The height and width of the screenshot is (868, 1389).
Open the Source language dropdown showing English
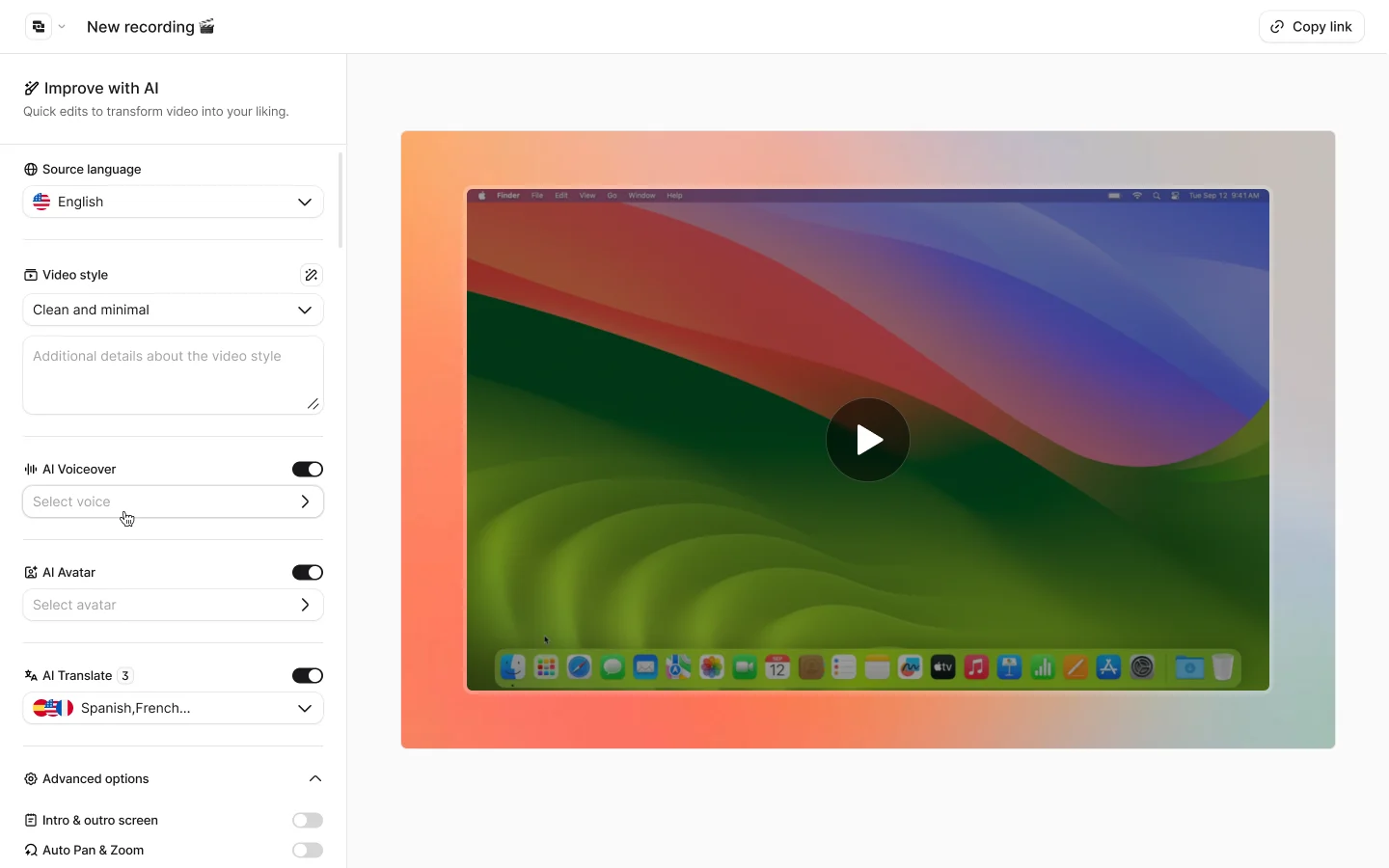(173, 202)
